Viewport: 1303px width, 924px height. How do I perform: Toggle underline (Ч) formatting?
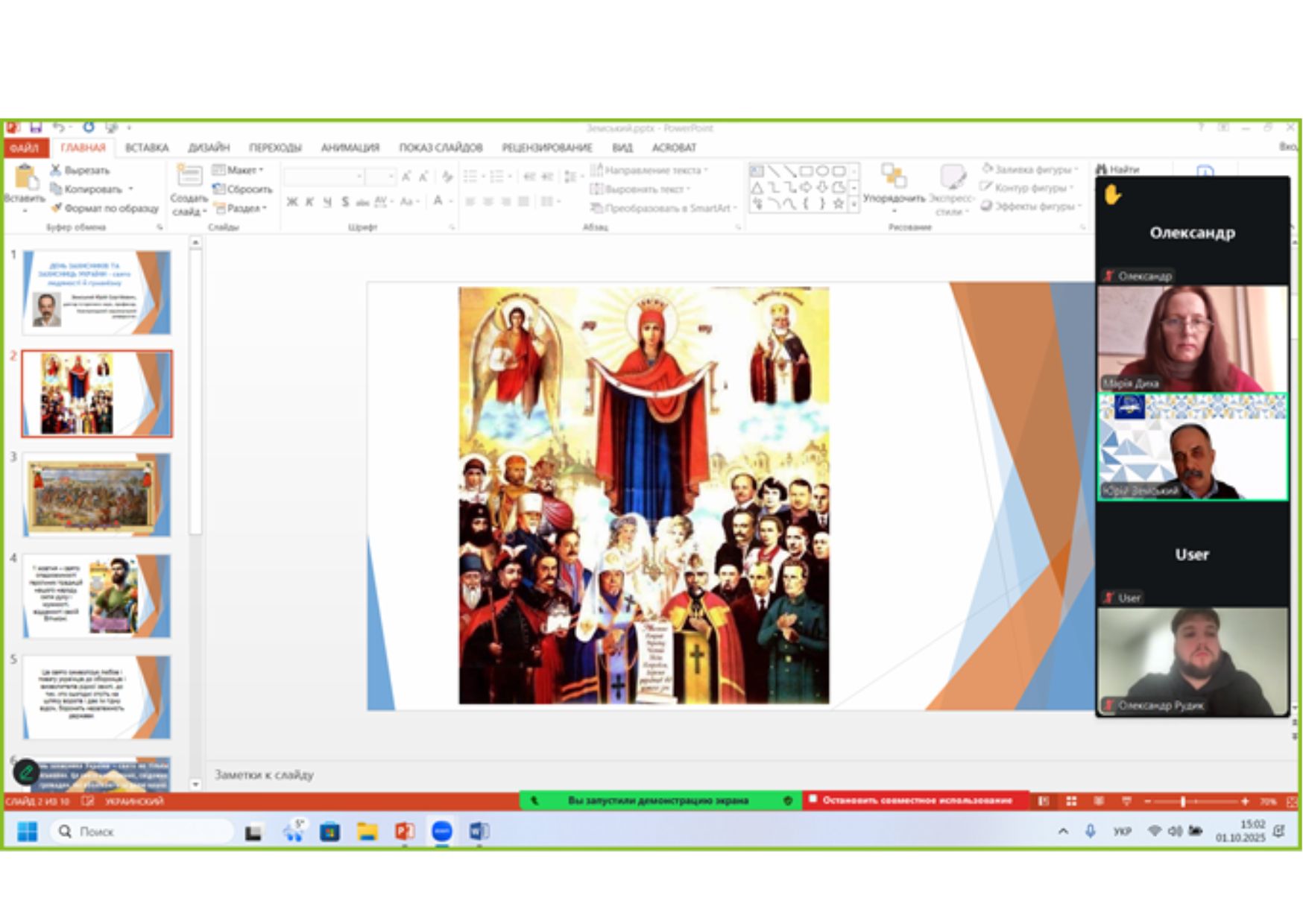click(x=326, y=202)
